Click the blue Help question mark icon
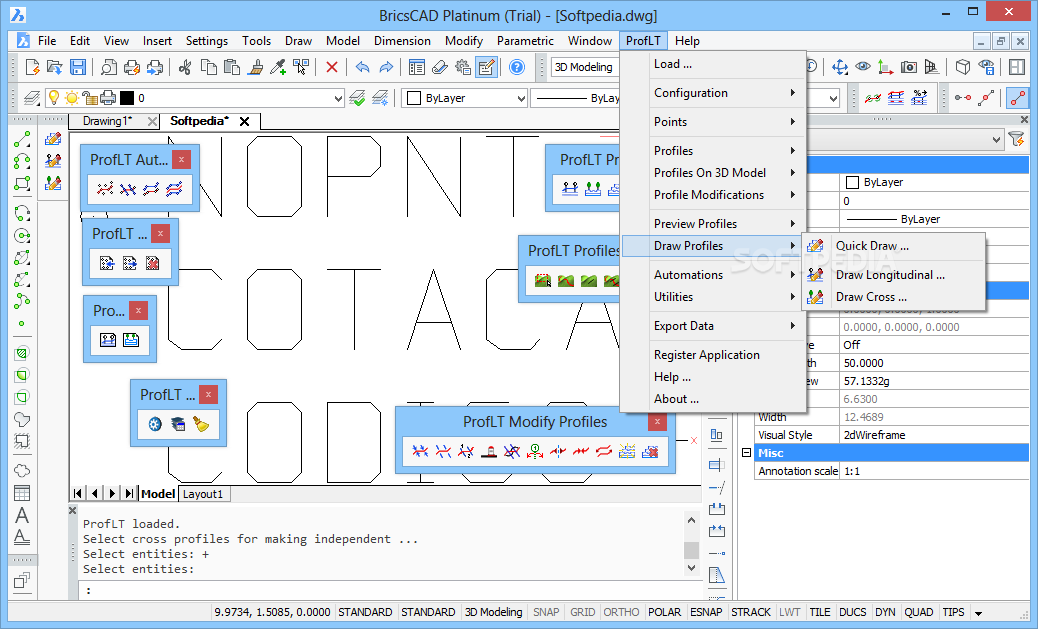 pyautogui.click(x=517, y=67)
